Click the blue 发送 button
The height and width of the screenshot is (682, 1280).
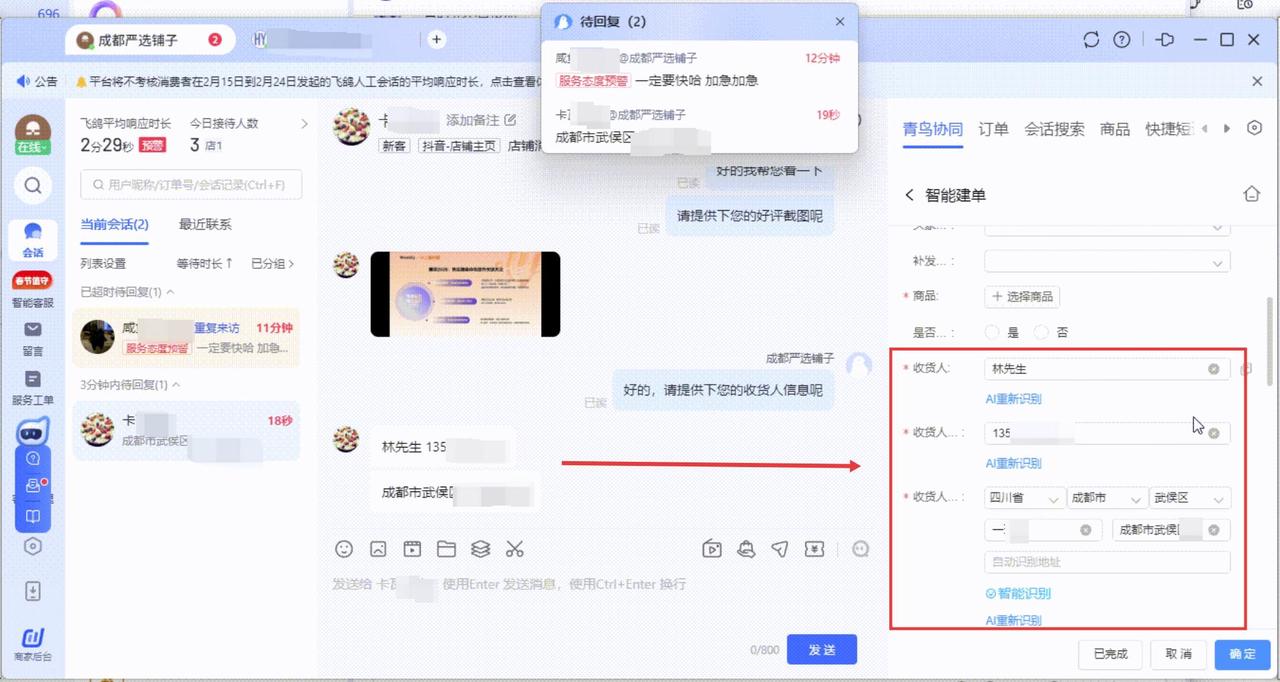point(821,650)
